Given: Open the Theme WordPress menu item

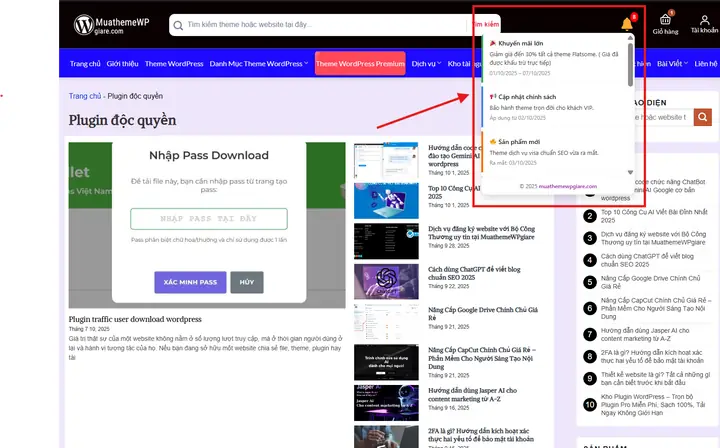Looking at the screenshot, I should 174,64.
